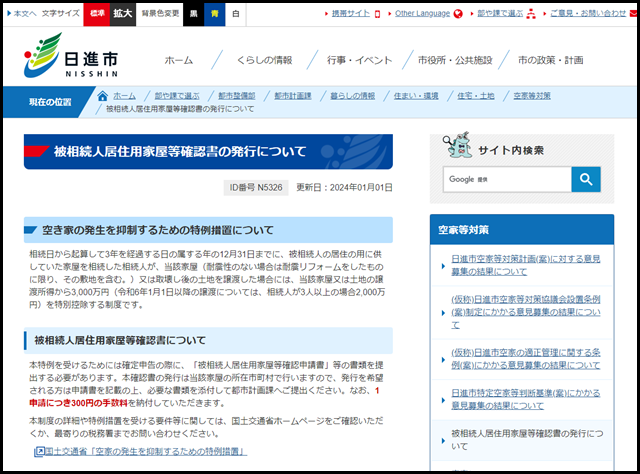This screenshot has height=474, width=640.
Task: Select the white 白 background color
Action: 236,14
